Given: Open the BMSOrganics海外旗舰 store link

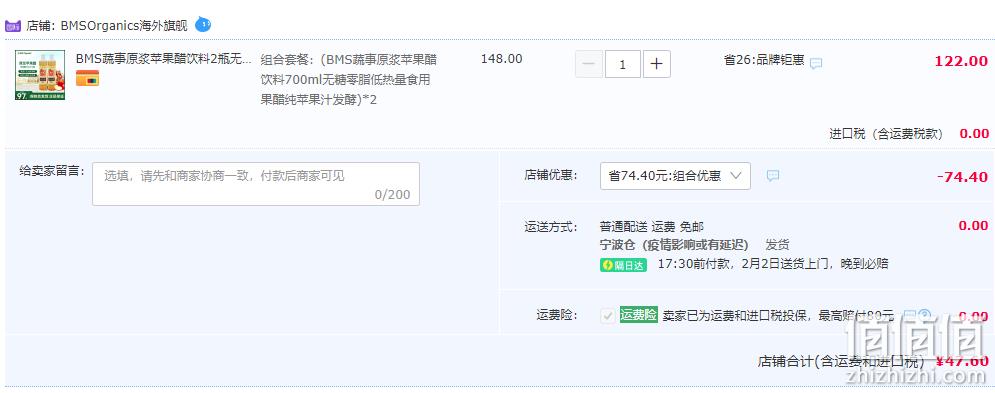Looking at the screenshot, I should 124,26.
